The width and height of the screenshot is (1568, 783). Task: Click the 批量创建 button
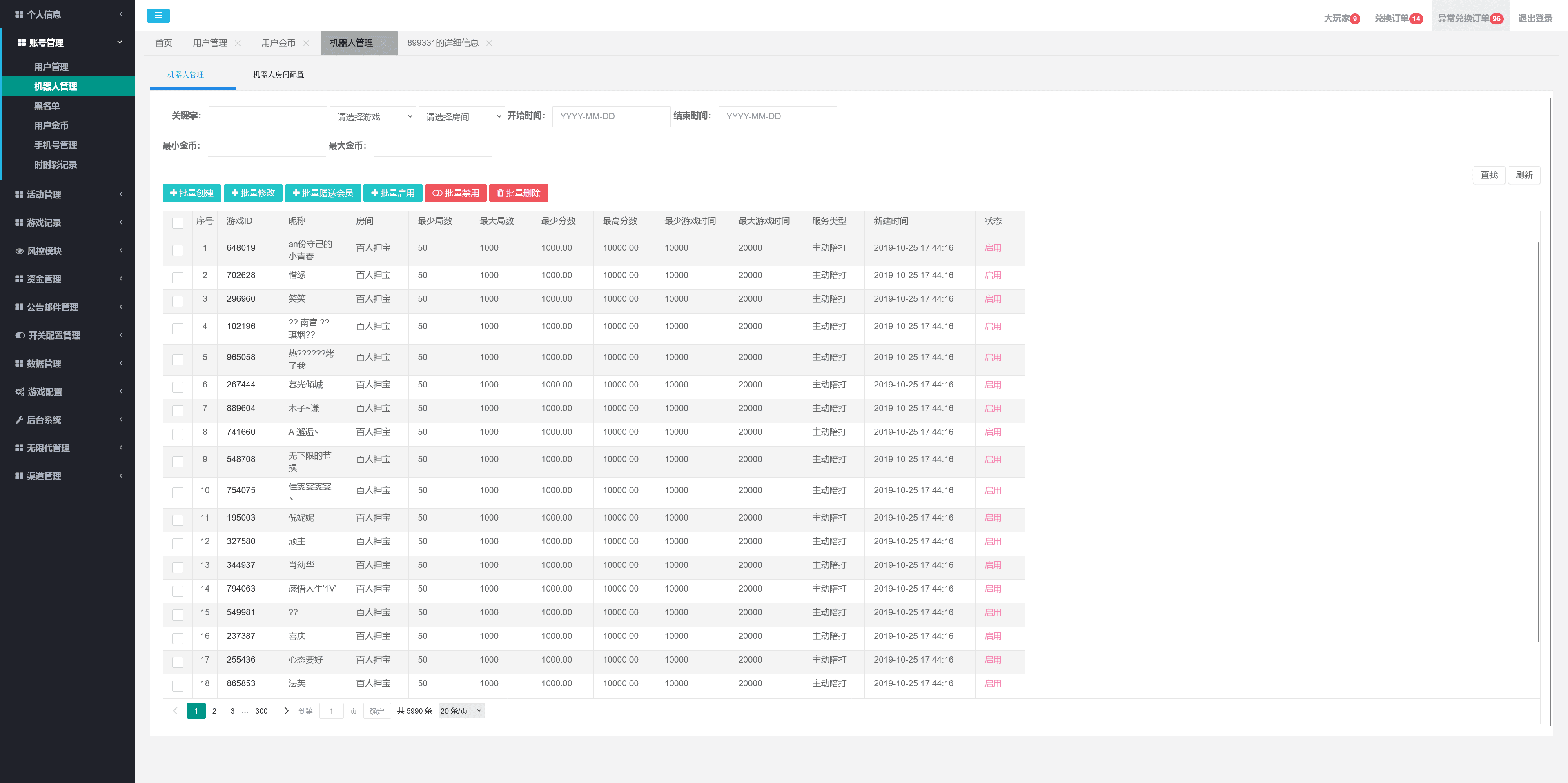[x=192, y=193]
